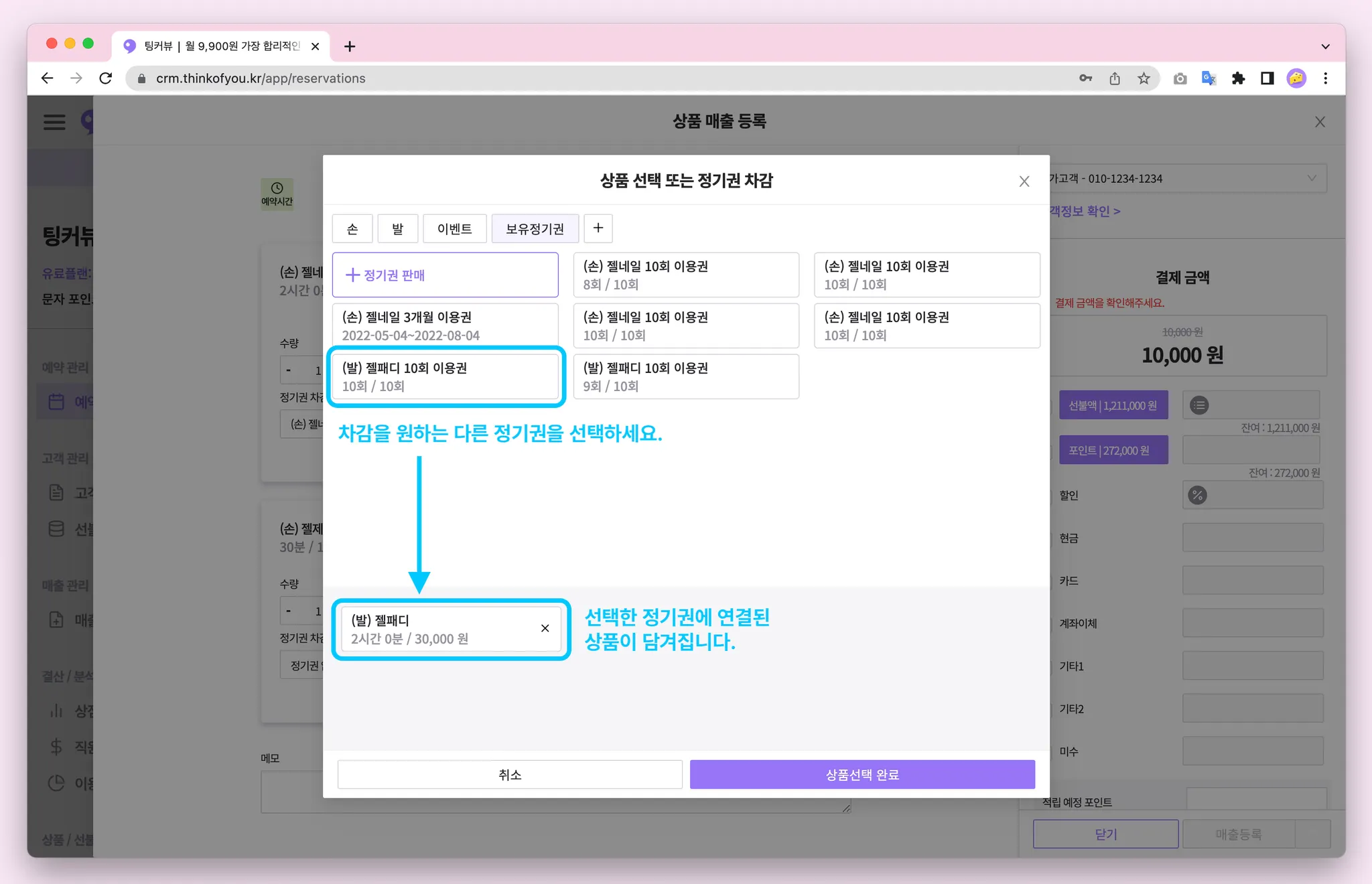Screen dimensions: 1372x884
Task: Click the percent discount icon
Action: (x=1197, y=496)
